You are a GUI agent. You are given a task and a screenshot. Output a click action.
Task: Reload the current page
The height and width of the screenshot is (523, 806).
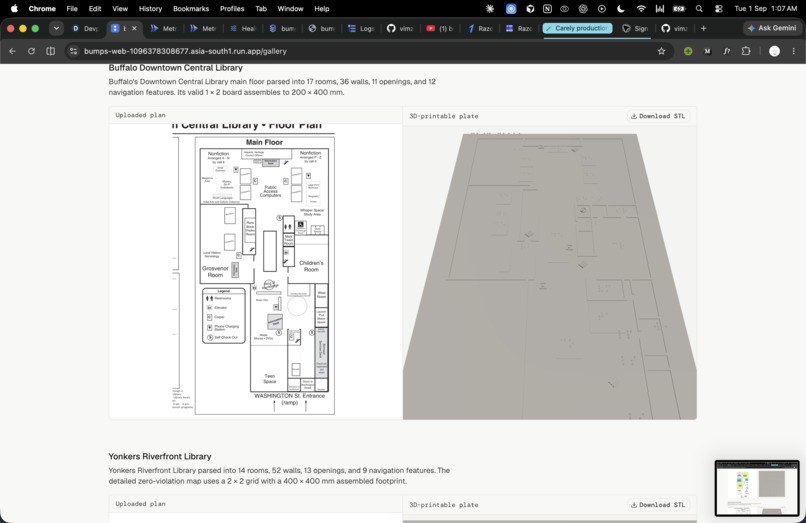[31, 51]
